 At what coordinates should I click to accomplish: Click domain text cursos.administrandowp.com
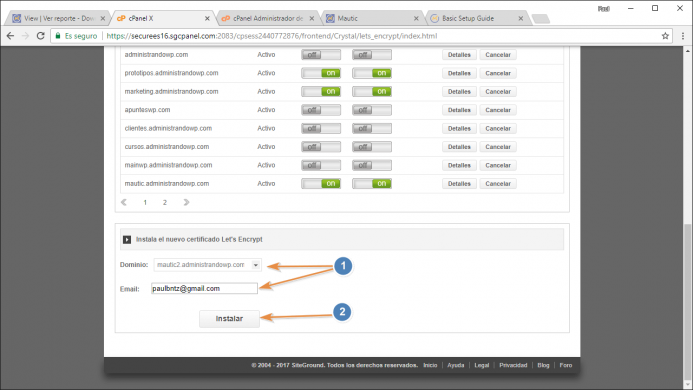pyautogui.click(x=167, y=147)
